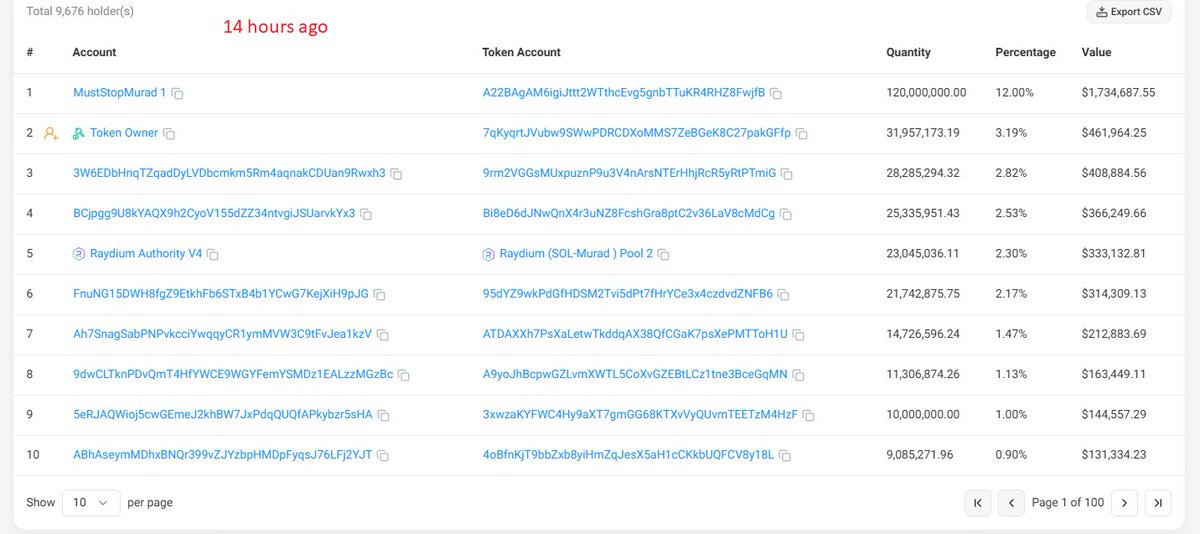Open token account A9yoJhBcpwGZLvmXWTL5CoXvGZEBtLCz1tne3BceGqMN

click(x=636, y=375)
